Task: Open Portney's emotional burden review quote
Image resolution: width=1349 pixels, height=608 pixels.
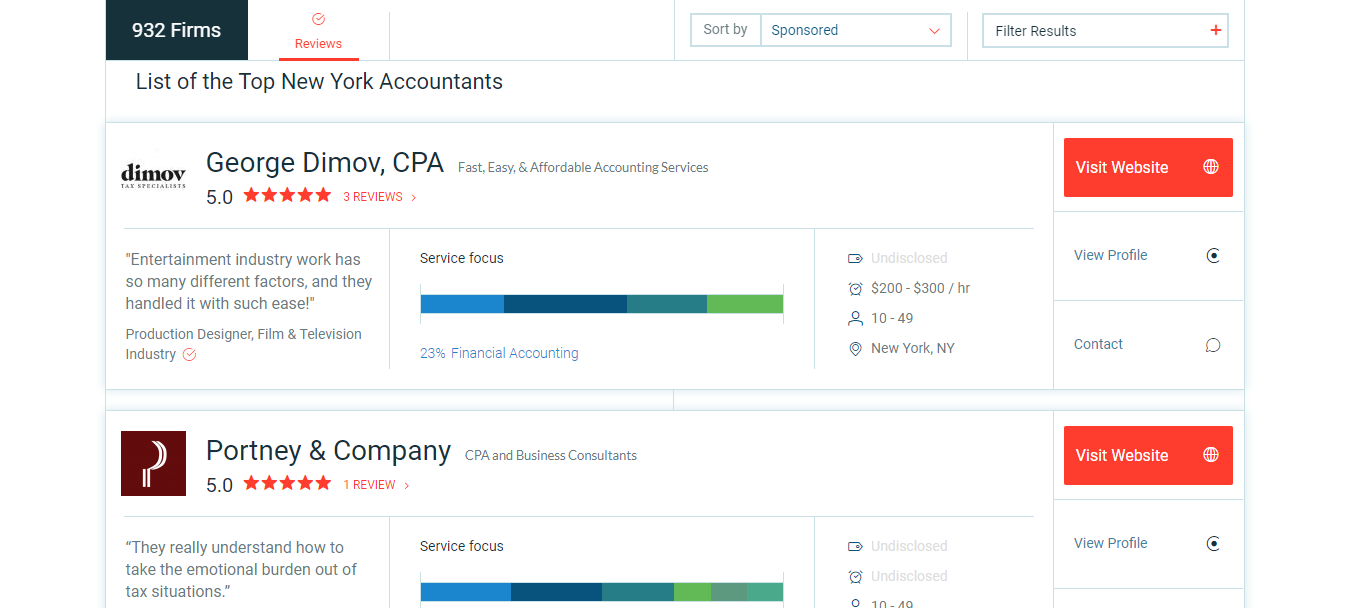Action: (240, 569)
